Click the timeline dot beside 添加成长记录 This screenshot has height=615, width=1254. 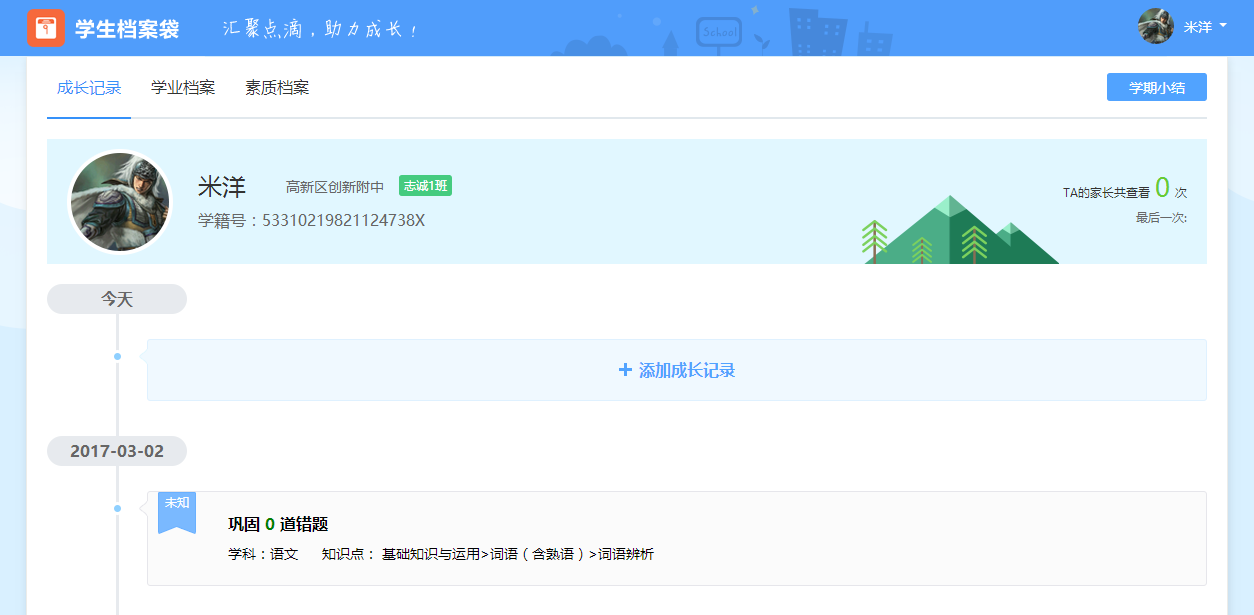pyautogui.click(x=117, y=356)
